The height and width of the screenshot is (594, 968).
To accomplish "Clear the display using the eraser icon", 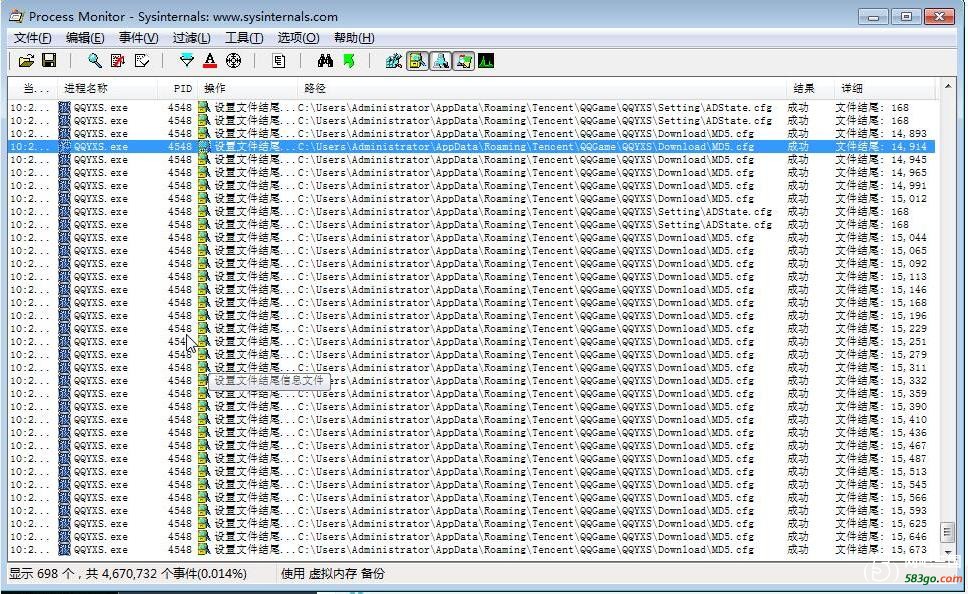I will click(141, 61).
